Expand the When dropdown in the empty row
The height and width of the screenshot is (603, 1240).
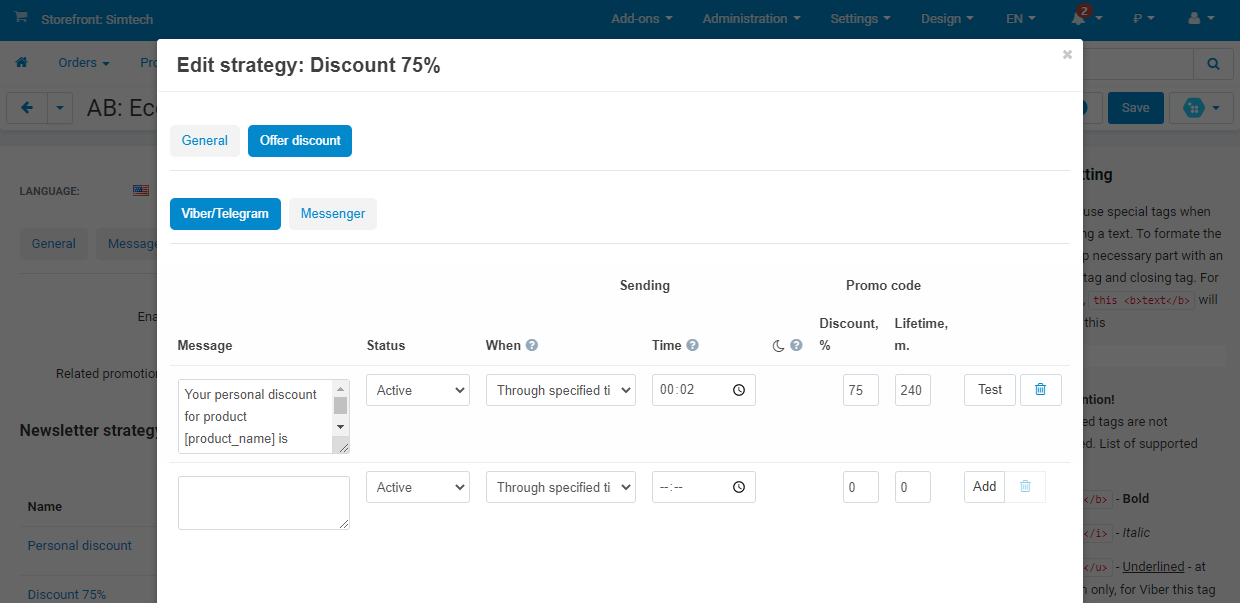click(560, 487)
